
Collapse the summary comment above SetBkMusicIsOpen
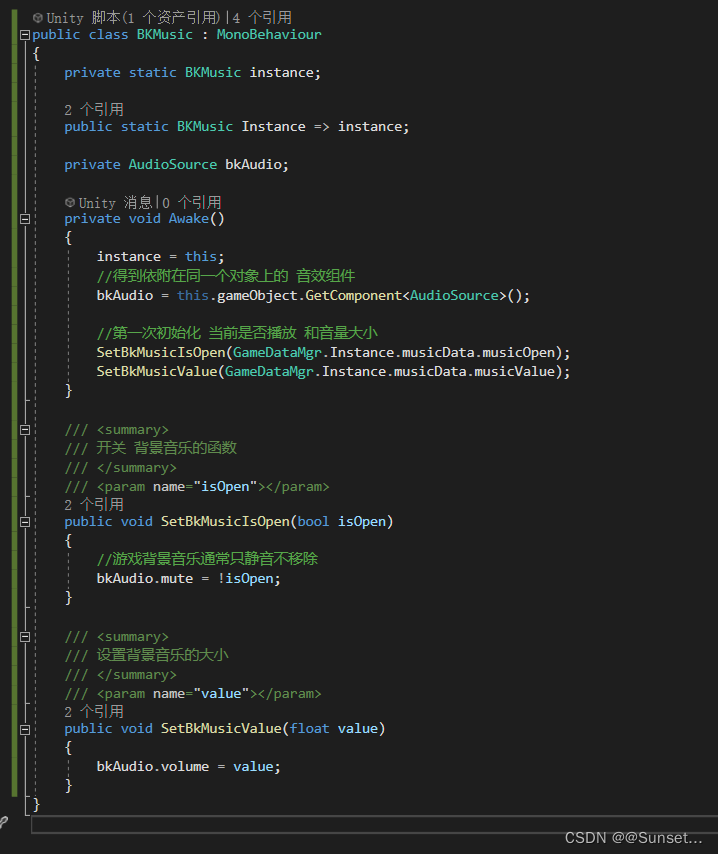coord(25,430)
